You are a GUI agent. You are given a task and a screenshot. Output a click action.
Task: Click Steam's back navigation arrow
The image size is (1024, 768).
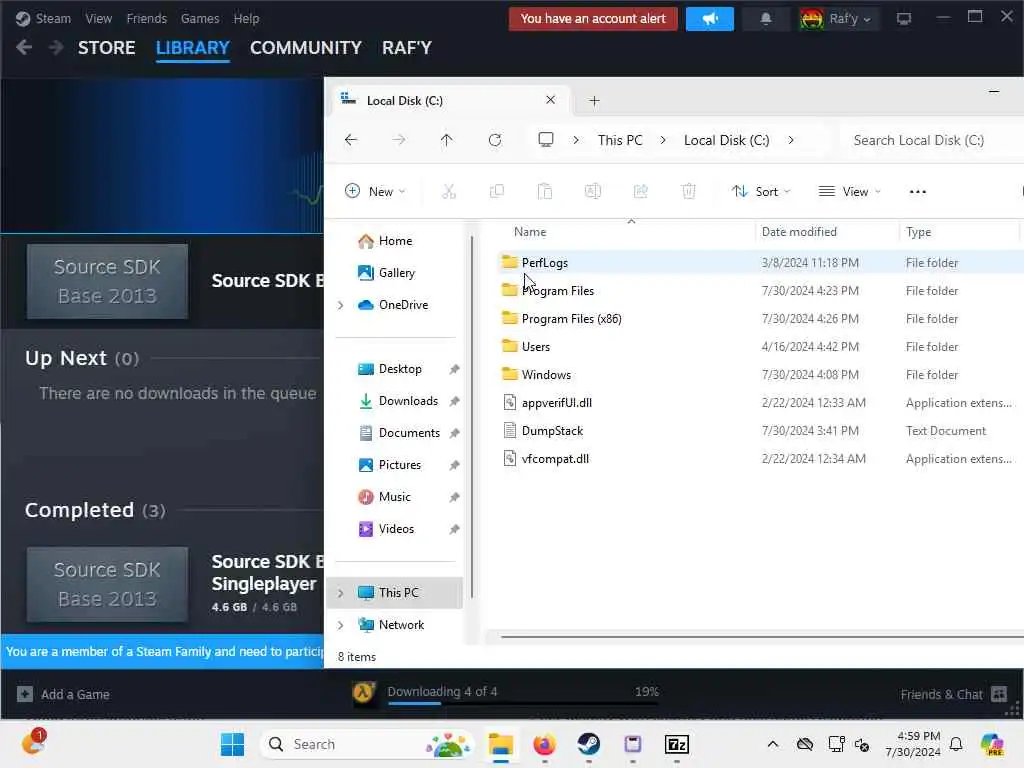[x=24, y=48]
